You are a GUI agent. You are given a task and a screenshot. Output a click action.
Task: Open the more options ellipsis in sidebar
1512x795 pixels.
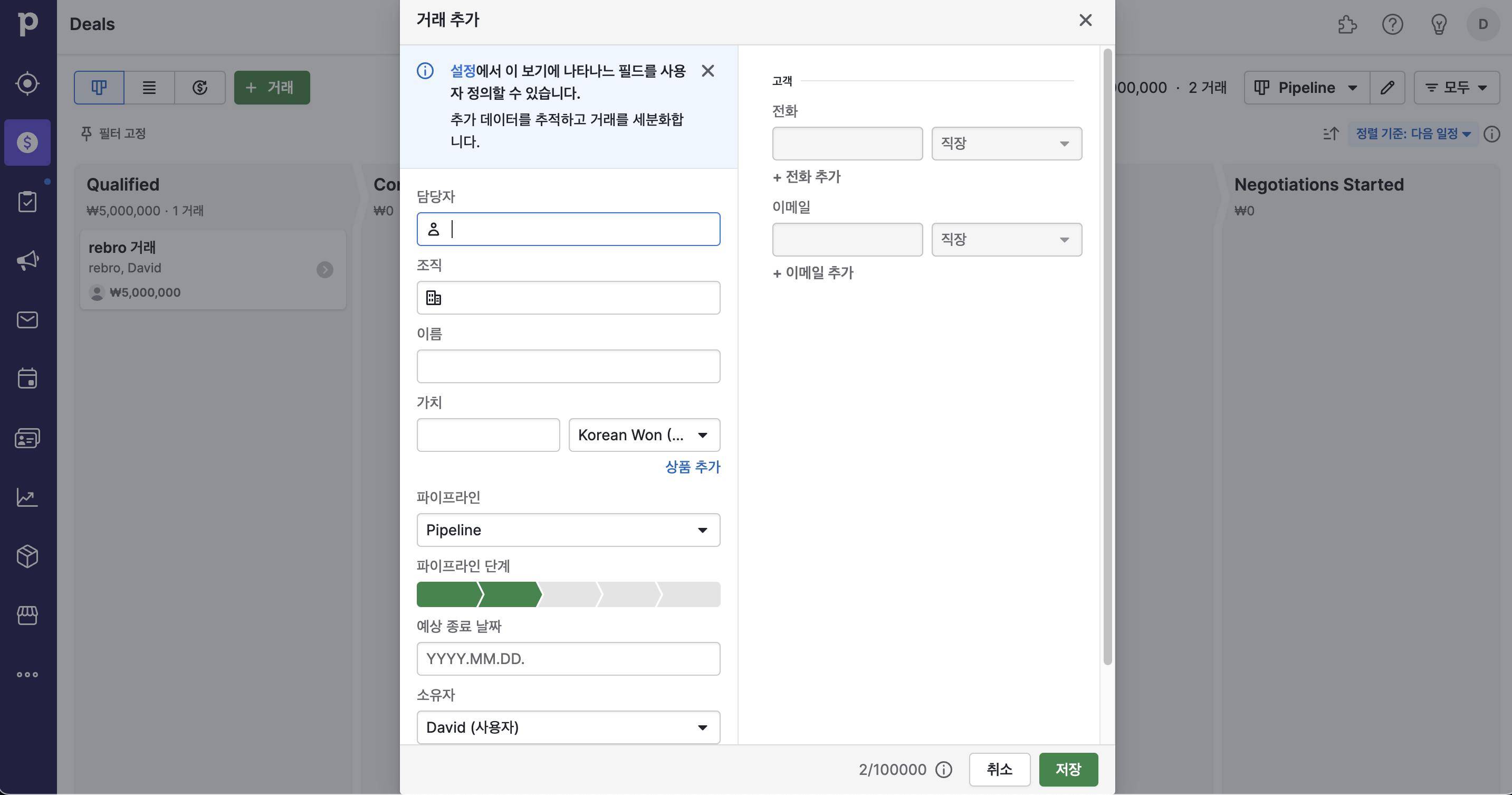(27, 675)
